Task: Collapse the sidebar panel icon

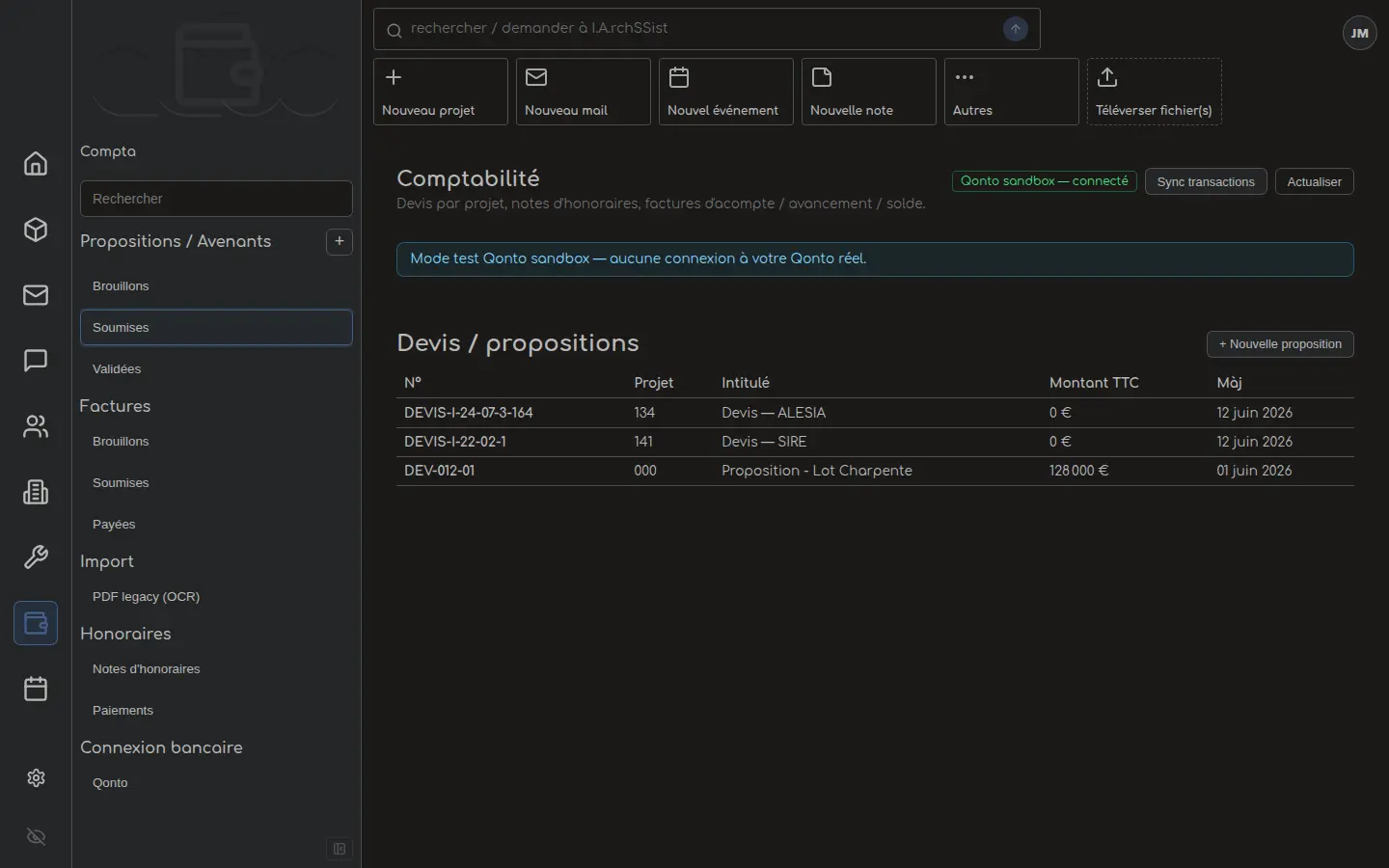Action: click(340, 849)
